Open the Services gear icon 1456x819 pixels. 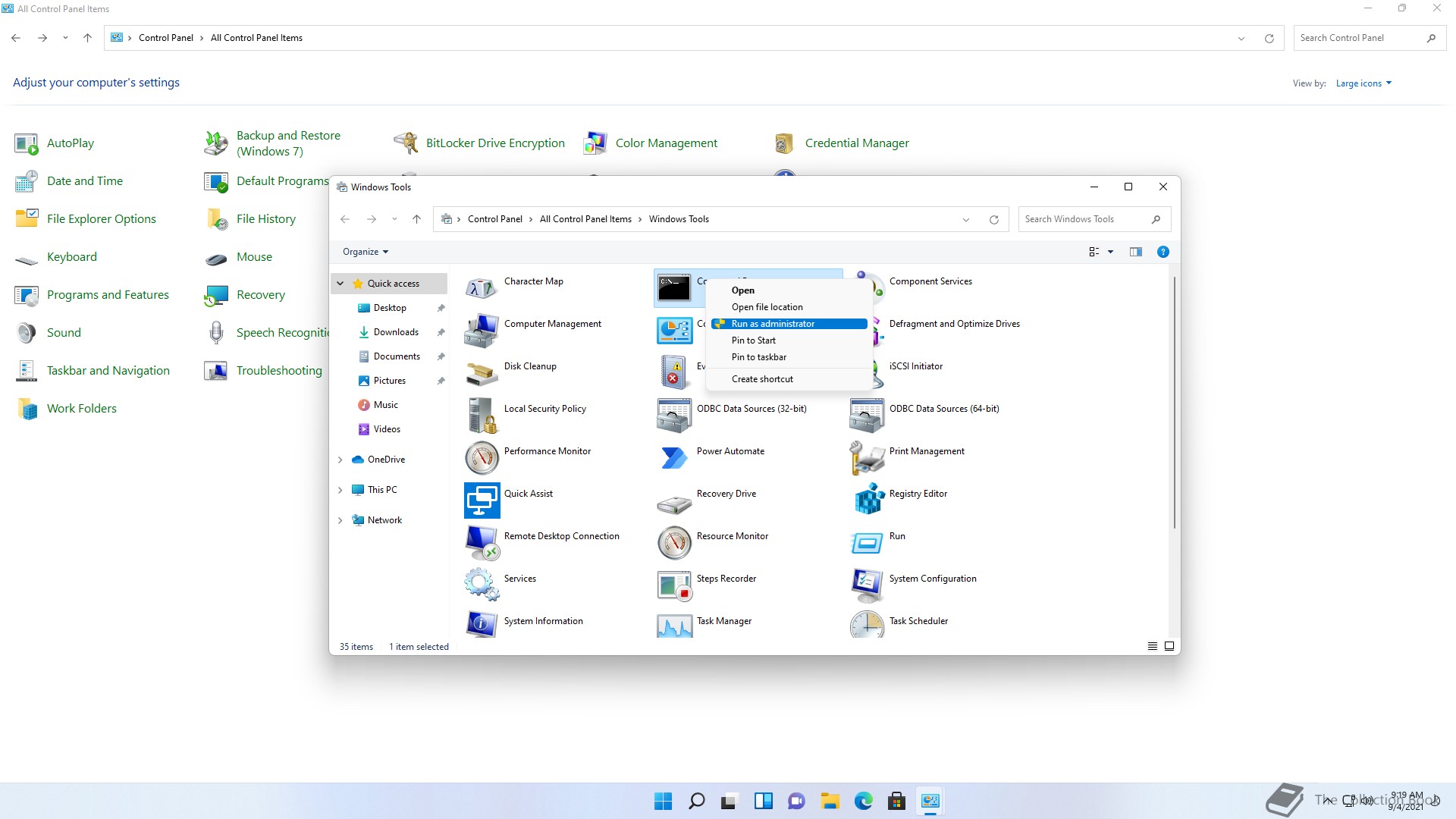482,585
